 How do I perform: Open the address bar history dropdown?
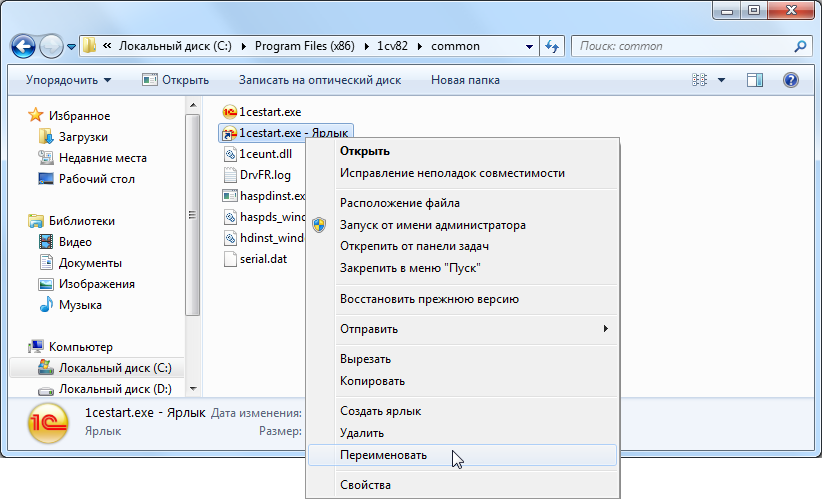(530, 46)
